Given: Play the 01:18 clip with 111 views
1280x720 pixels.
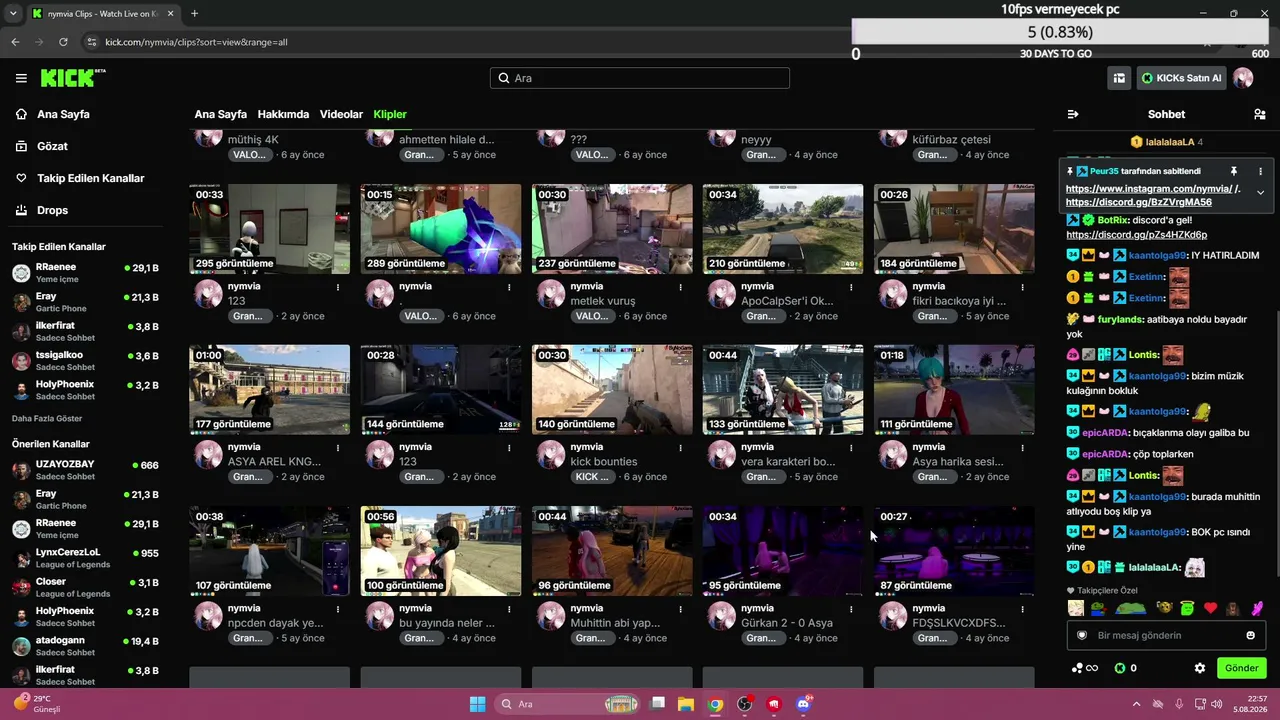Looking at the screenshot, I should coord(954,390).
